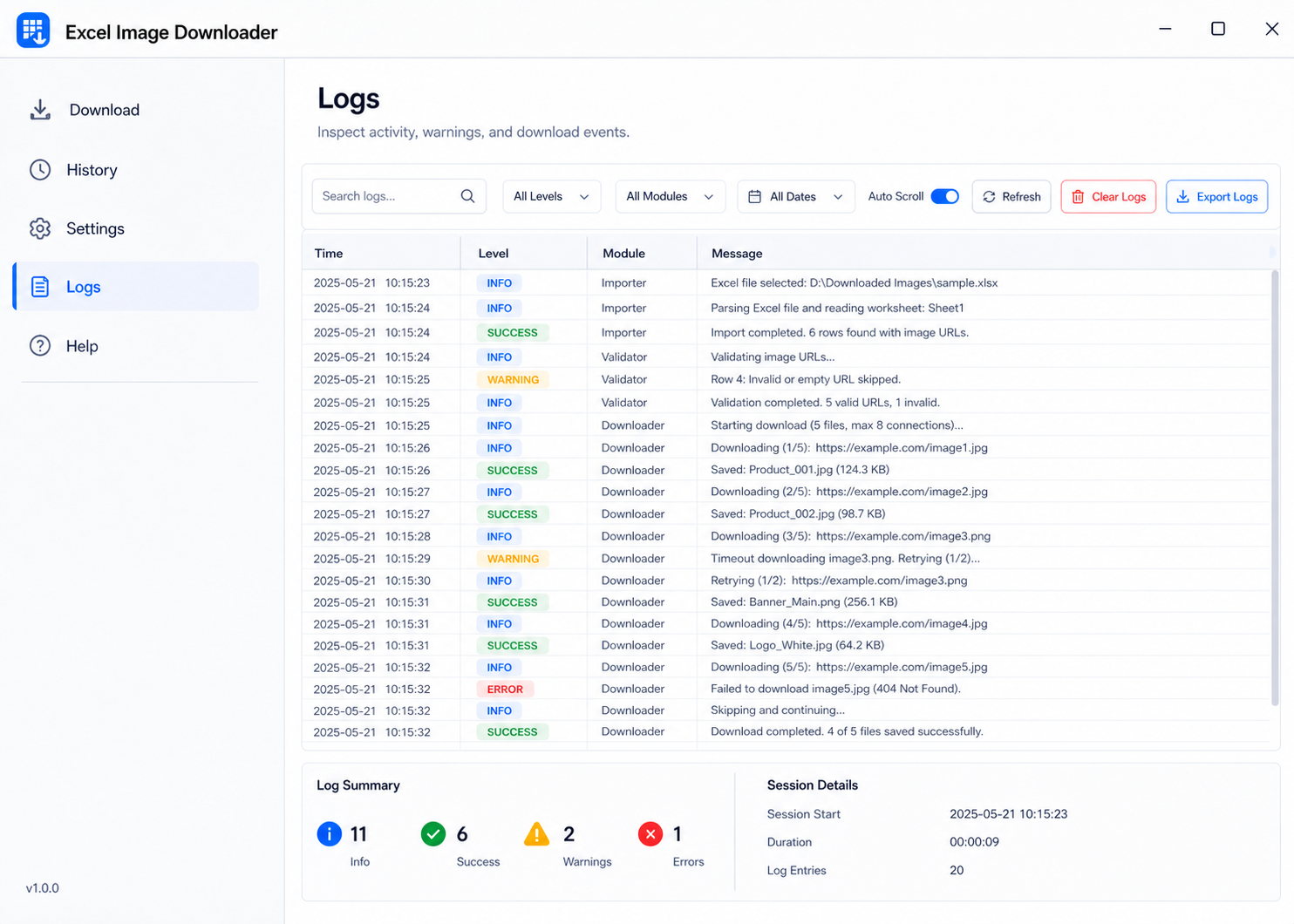Click the download arrow icon on Export Logs

(1182, 197)
